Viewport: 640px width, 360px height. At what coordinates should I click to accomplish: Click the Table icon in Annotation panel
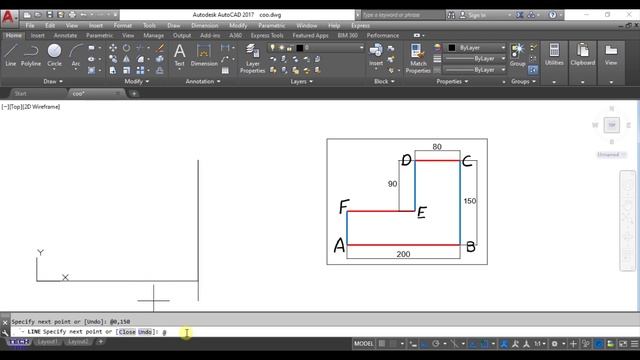pyautogui.click(x=225, y=71)
